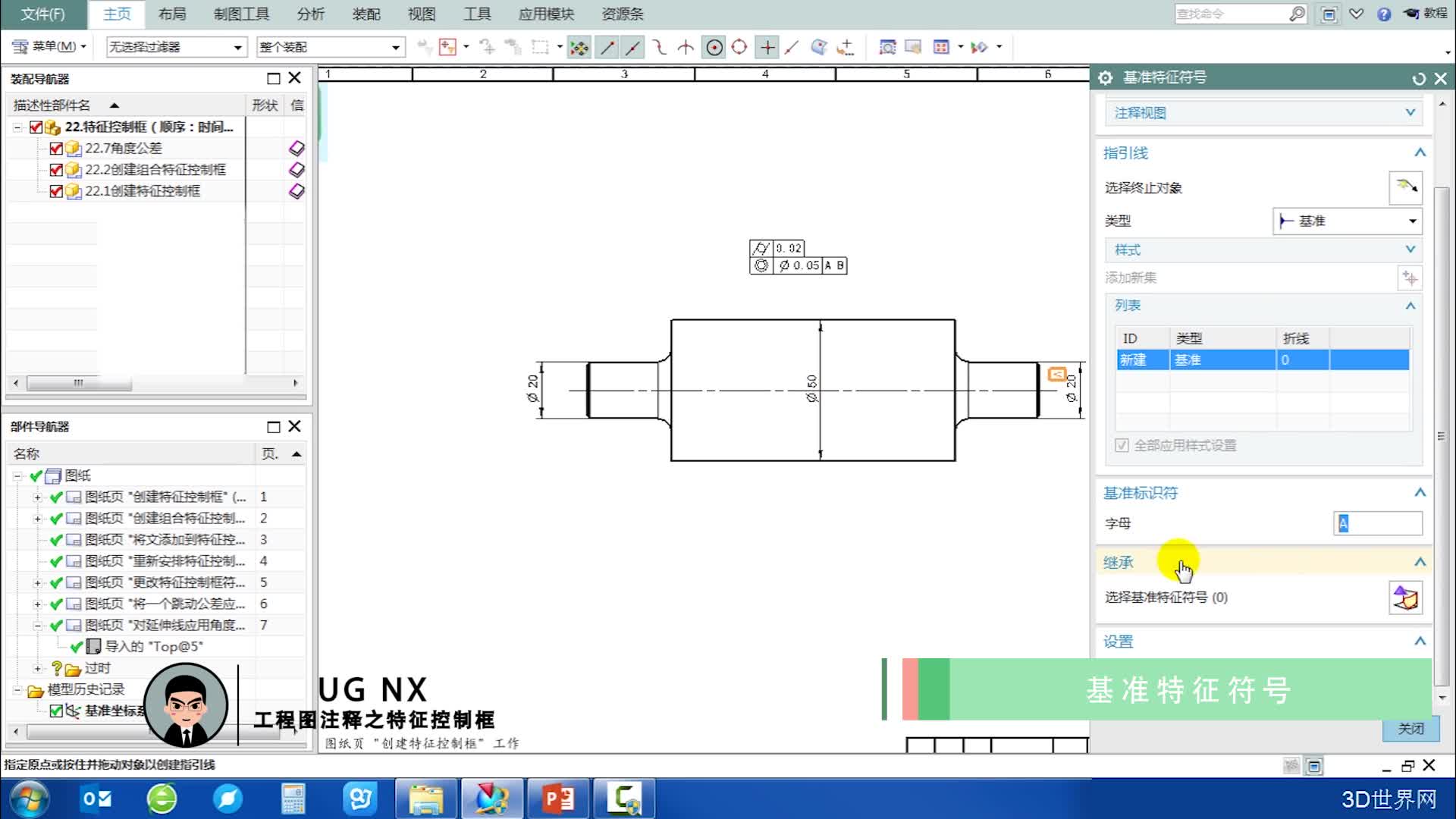Open the 制图工具 ribbon tab
1456x819 pixels.
[x=241, y=14]
